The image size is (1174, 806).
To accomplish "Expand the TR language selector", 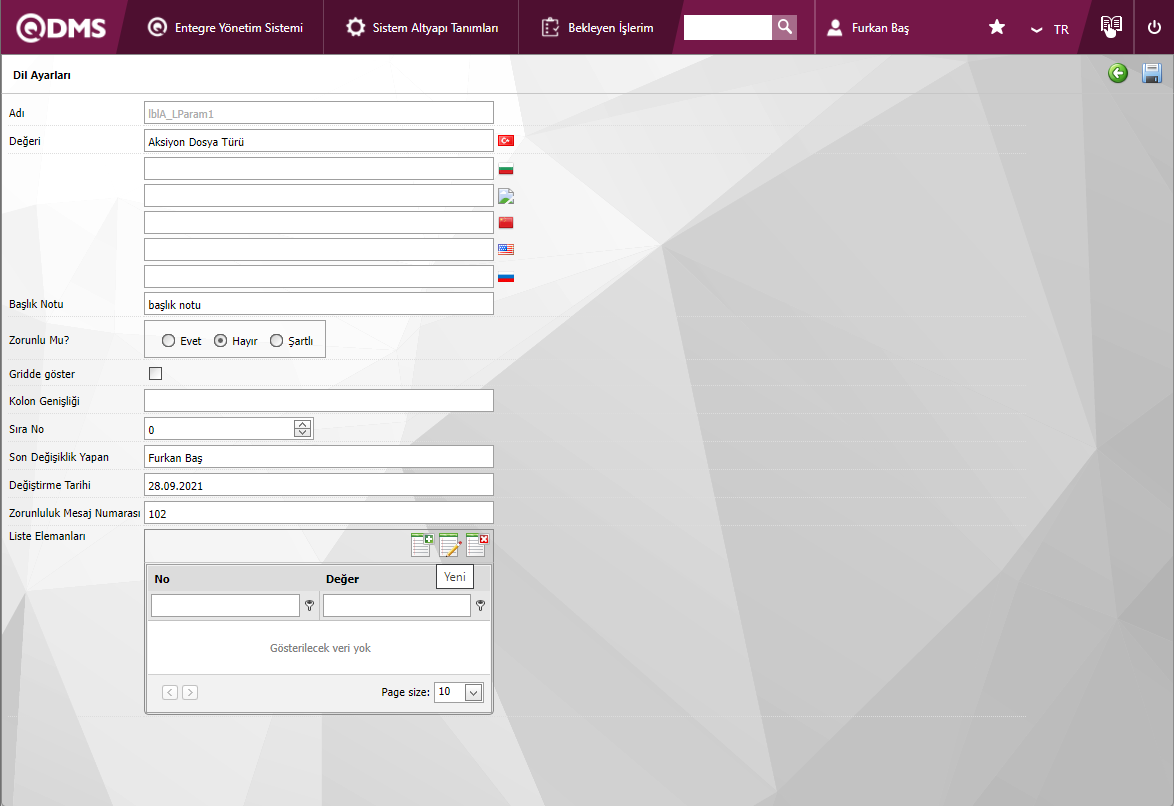I will point(1050,29).
